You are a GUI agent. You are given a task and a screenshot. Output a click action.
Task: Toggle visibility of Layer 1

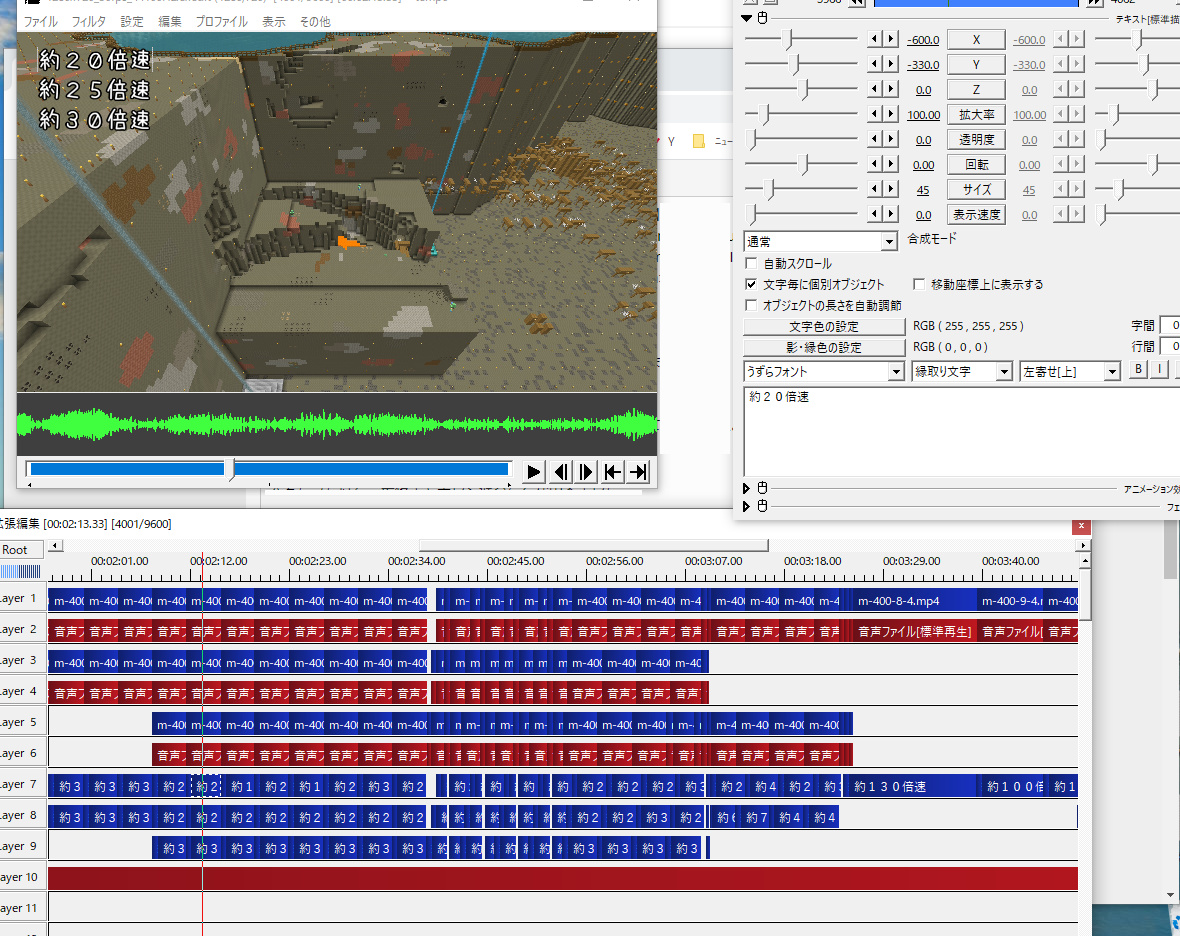click(21, 598)
